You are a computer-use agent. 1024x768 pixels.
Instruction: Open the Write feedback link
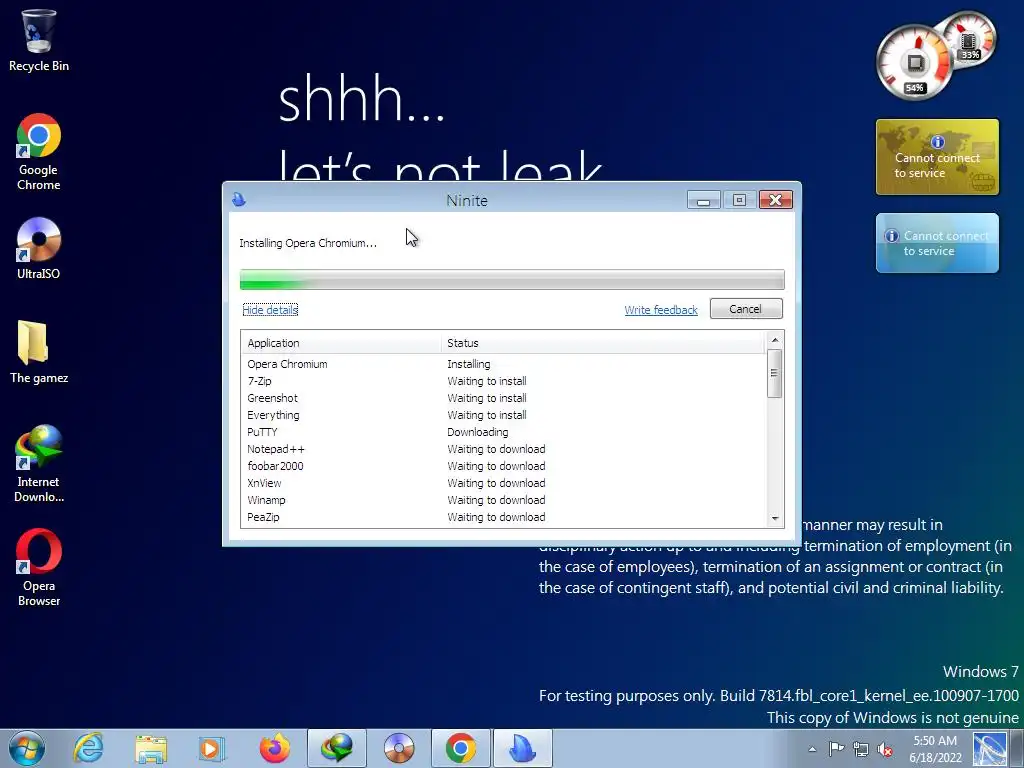pyautogui.click(x=661, y=310)
